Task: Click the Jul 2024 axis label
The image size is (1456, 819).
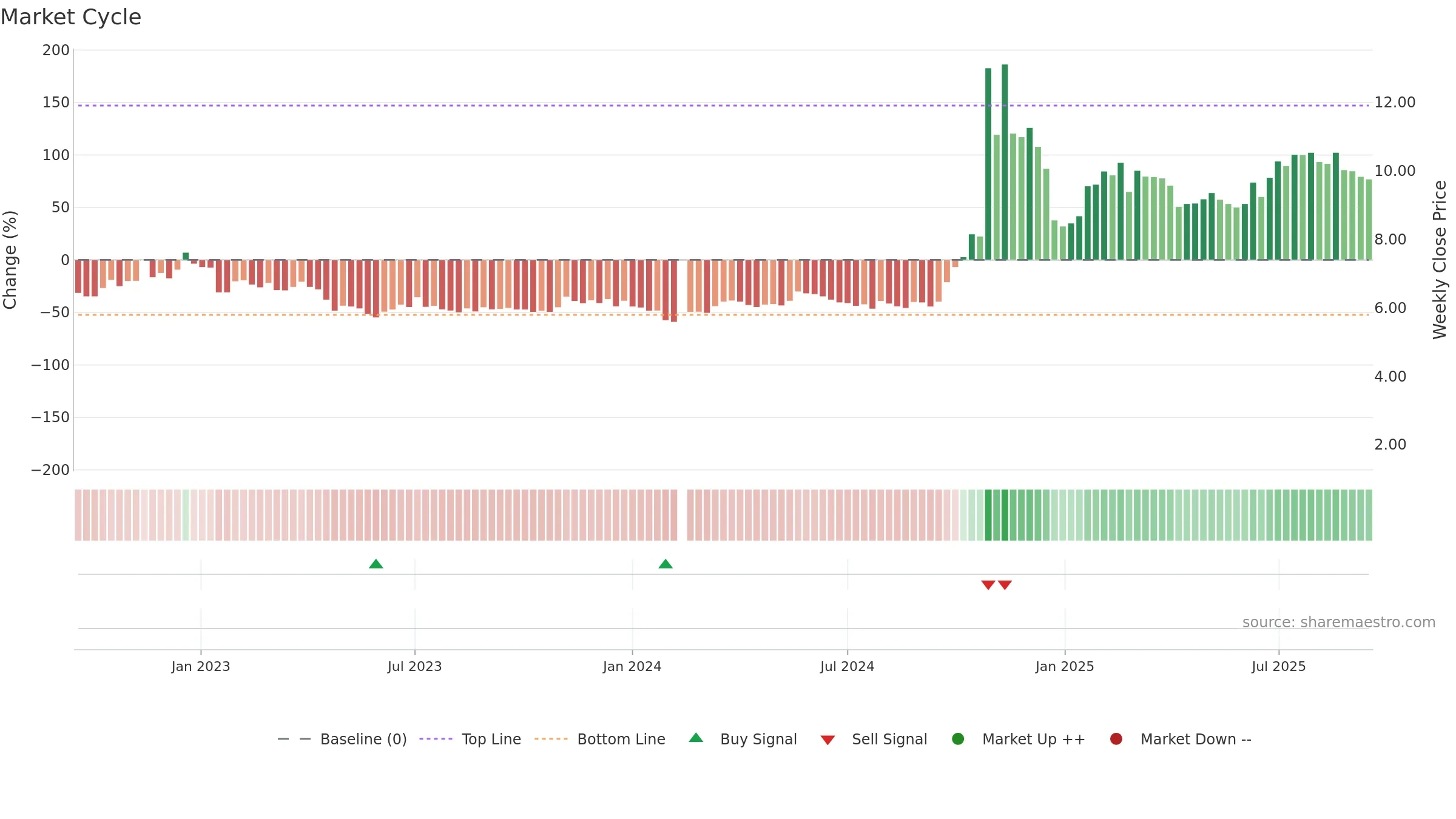Action: [848, 666]
